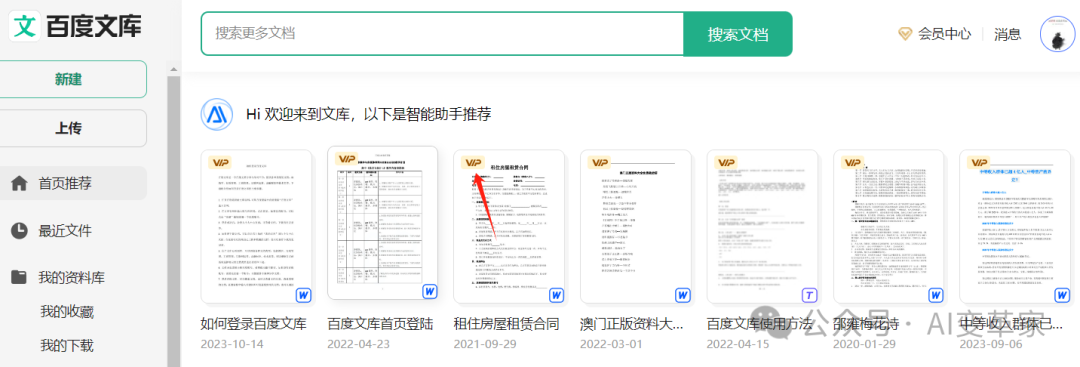Click VIP badge on 百度文库首页登陆

point(346,159)
